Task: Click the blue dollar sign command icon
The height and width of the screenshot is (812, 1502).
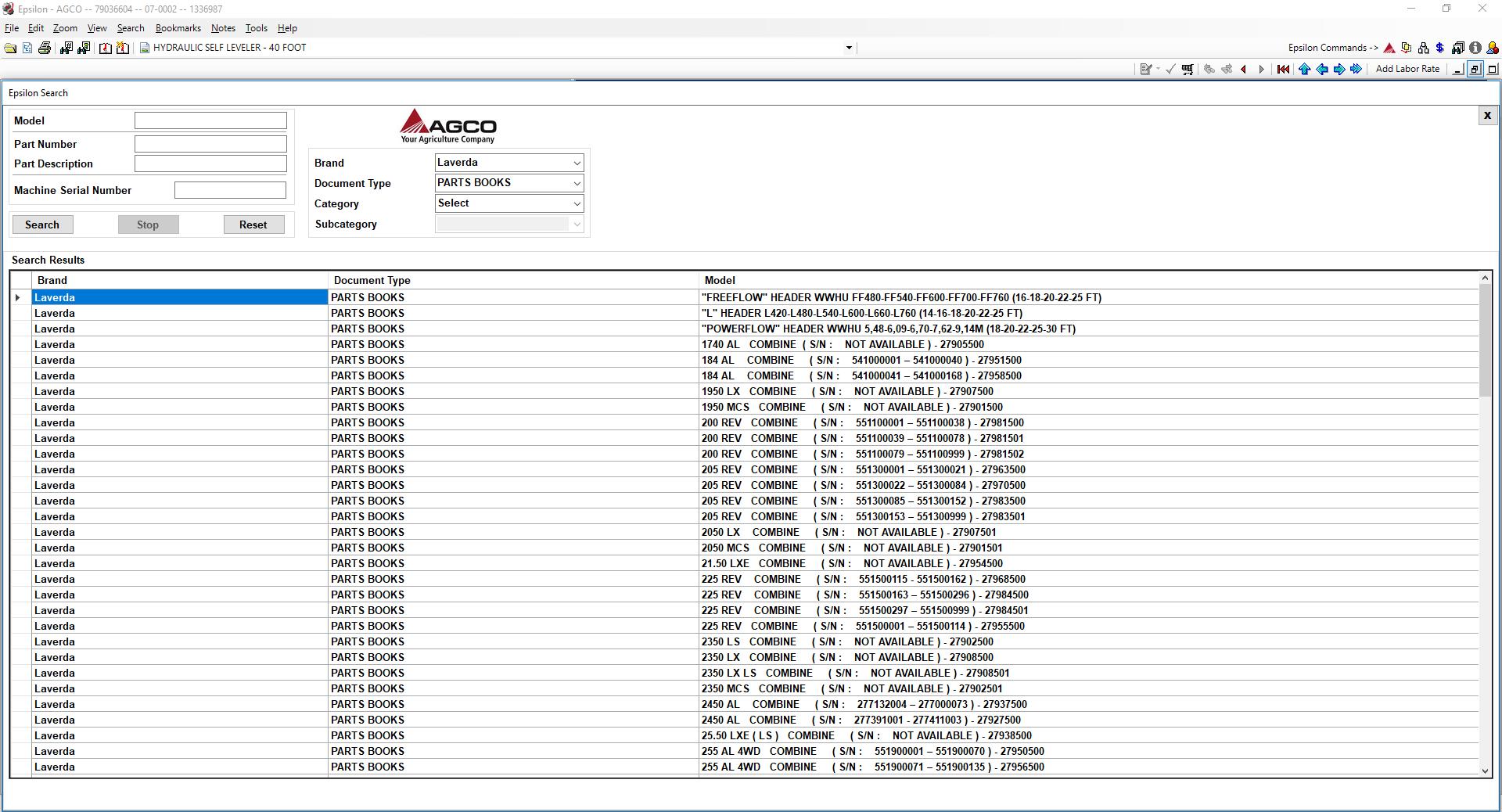Action: [x=1439, y=48]
